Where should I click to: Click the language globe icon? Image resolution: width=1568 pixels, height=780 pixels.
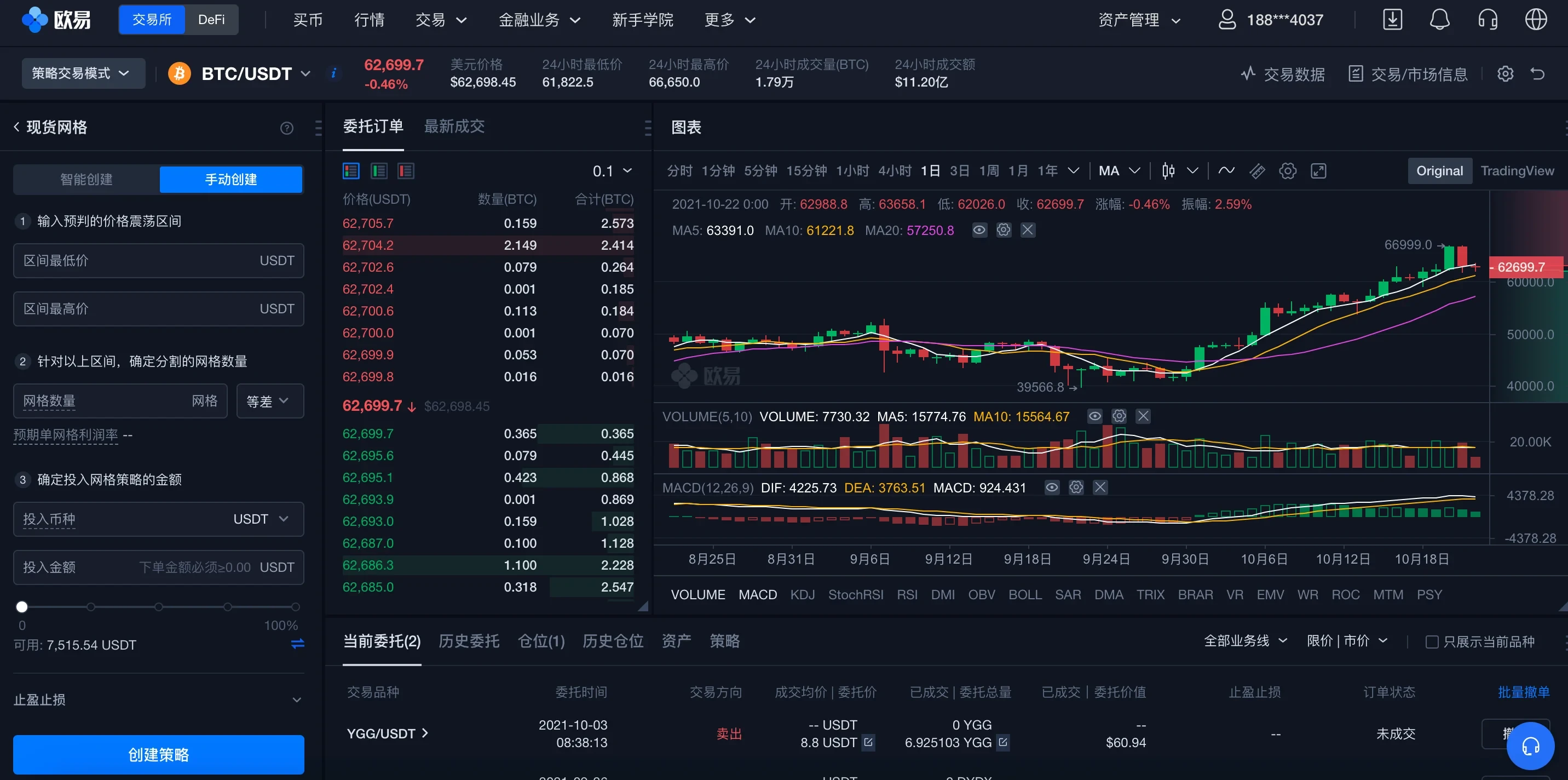1536,20
